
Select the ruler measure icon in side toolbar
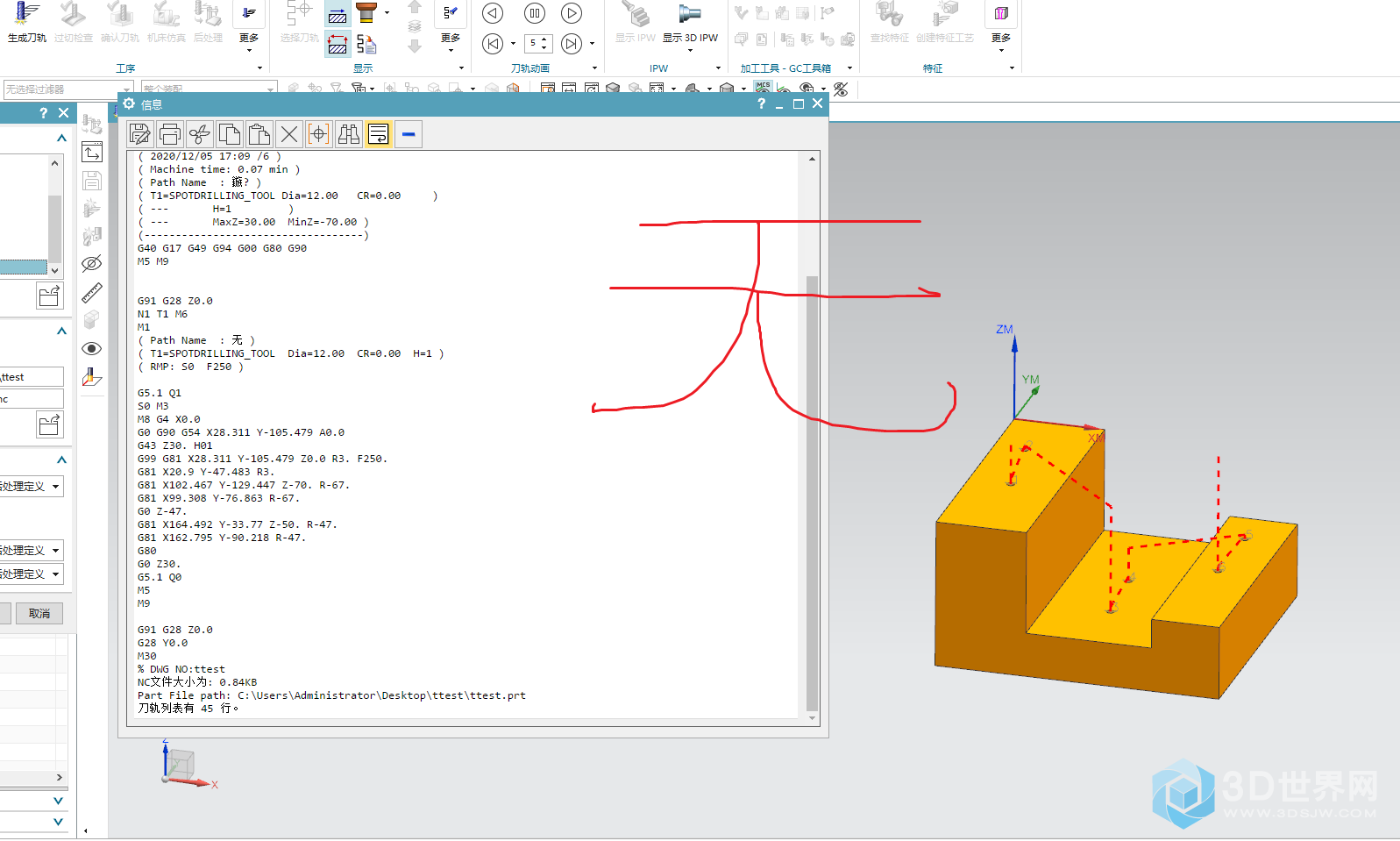92,292
